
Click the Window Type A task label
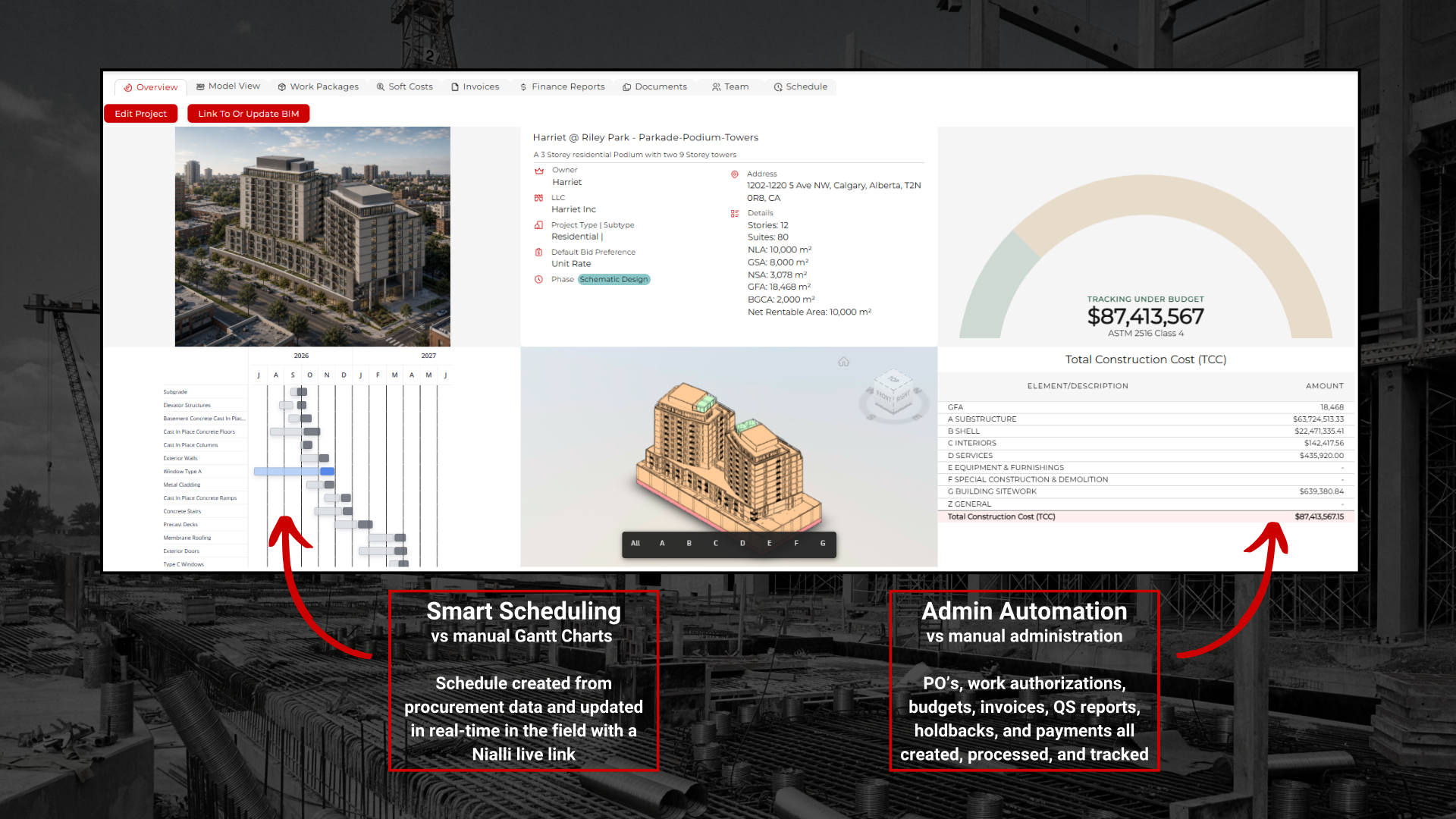(x=182, y=472)
